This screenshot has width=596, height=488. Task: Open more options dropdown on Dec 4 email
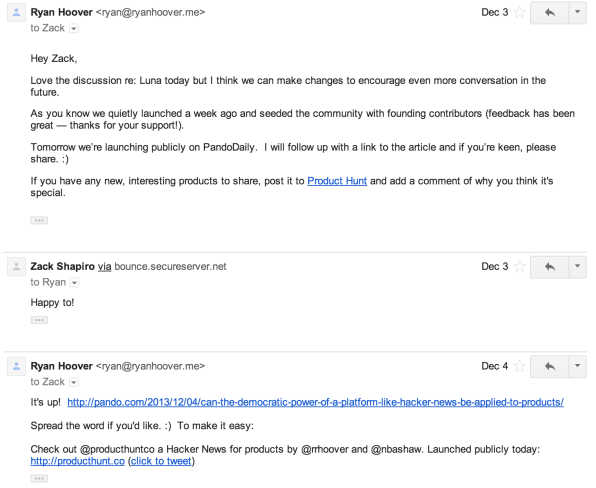pos(577,366)
